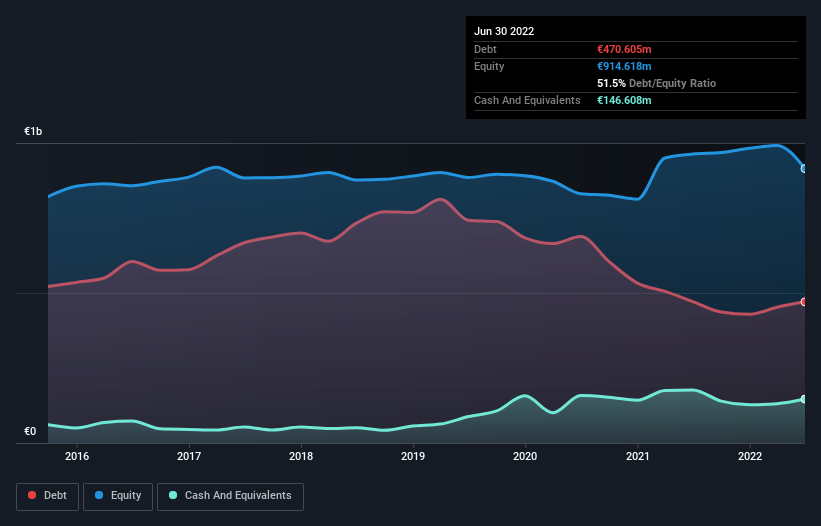This screenshot has height=526, width=821.
Task: Select the blue Equity endpoint marker
Action: tap(804, 169)
